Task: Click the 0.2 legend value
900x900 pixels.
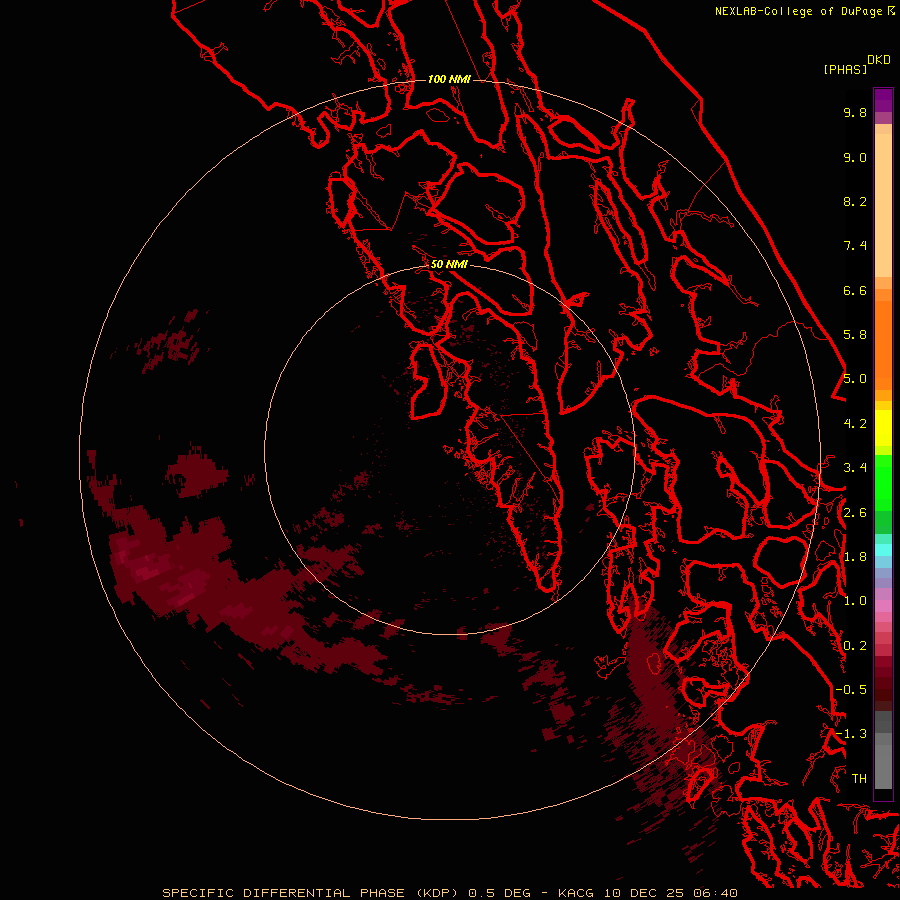Action: coord(855,646)
